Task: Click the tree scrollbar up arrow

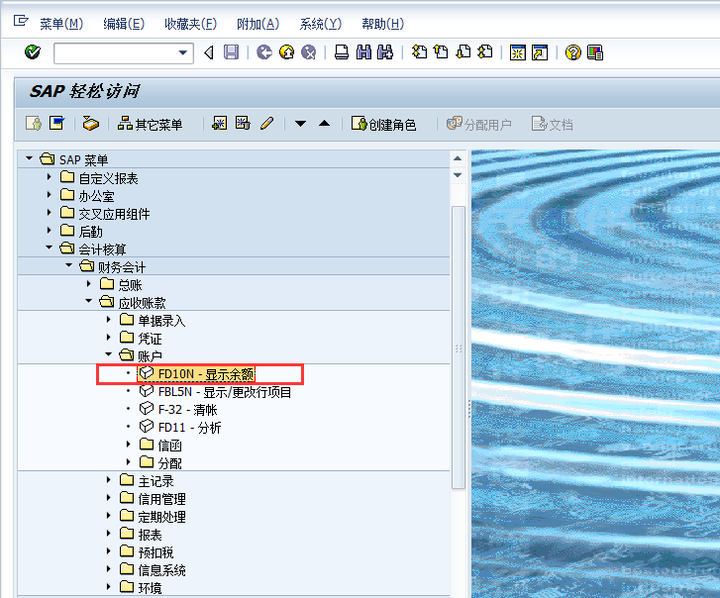Action: pos(458,158)
